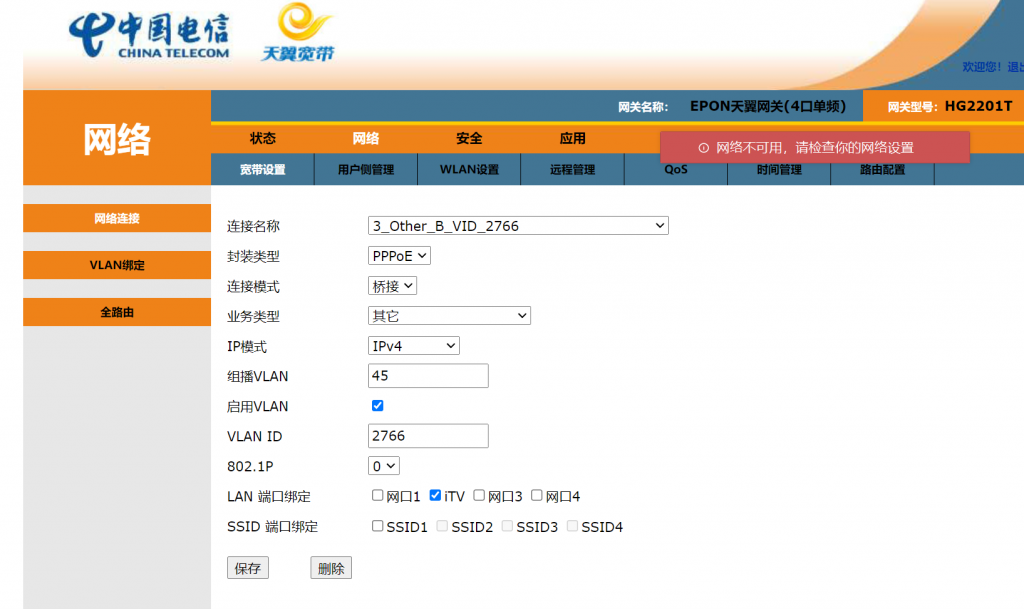Enable 网口3 LAN port binding
The image size is (1024, 609).
click(479, 495)
